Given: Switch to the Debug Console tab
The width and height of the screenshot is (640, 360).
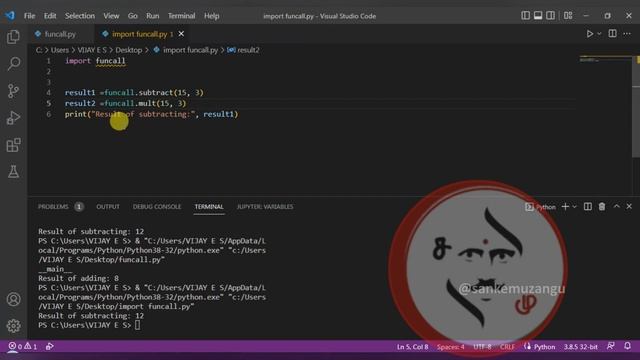Looking at the screenshot, I should 157,207.
